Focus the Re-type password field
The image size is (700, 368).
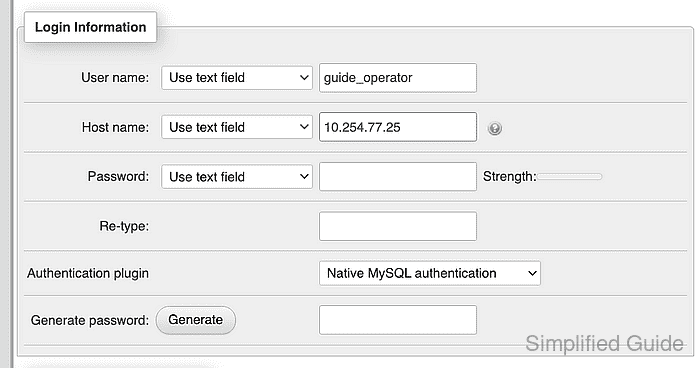pyautogui.click(x=398, y=226)
